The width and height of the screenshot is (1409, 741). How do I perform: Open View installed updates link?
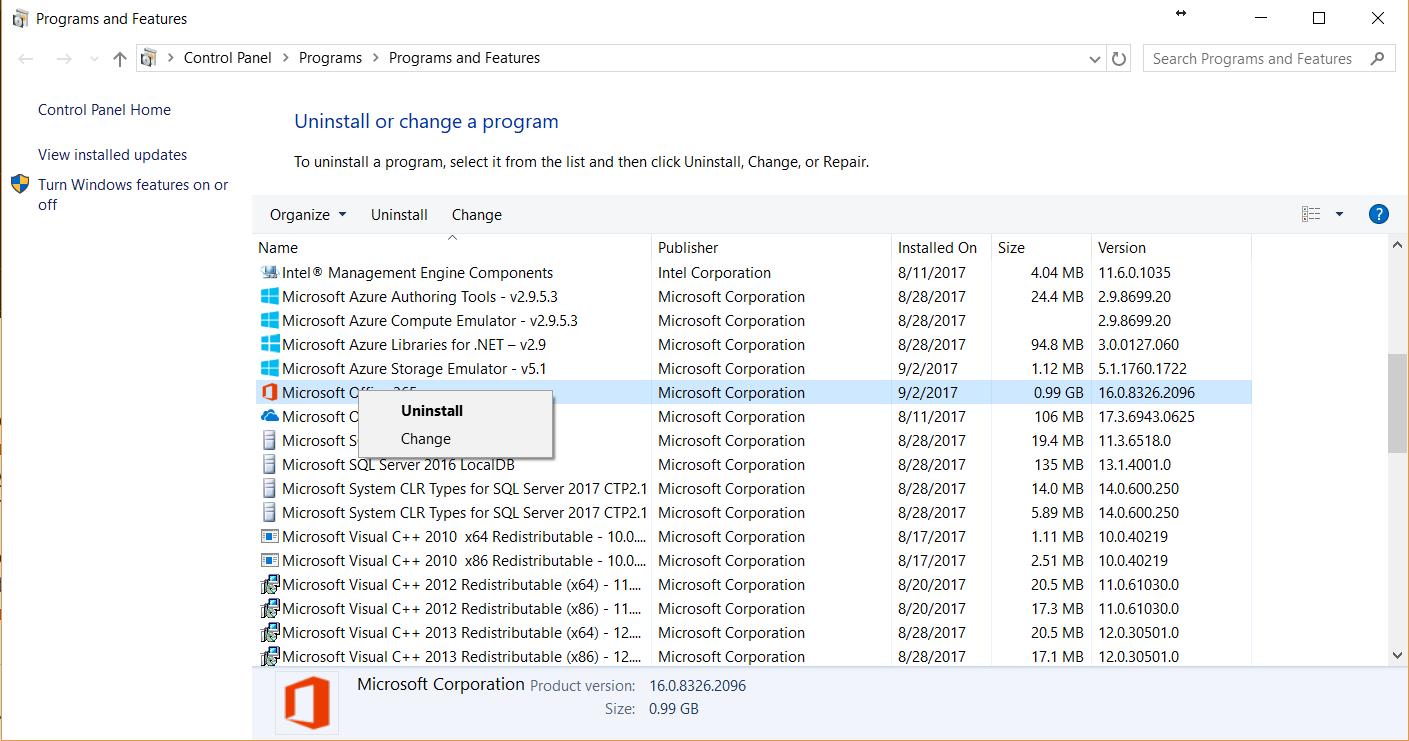(112, 155)
